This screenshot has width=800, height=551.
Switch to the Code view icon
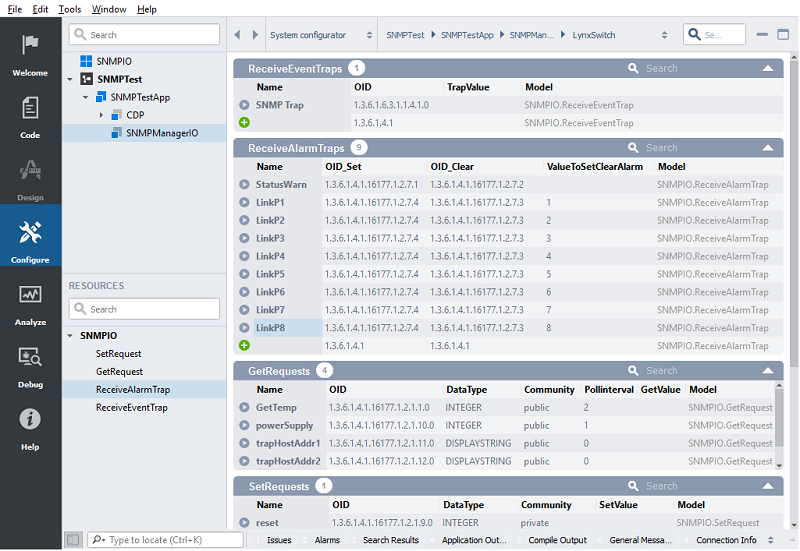30,108
